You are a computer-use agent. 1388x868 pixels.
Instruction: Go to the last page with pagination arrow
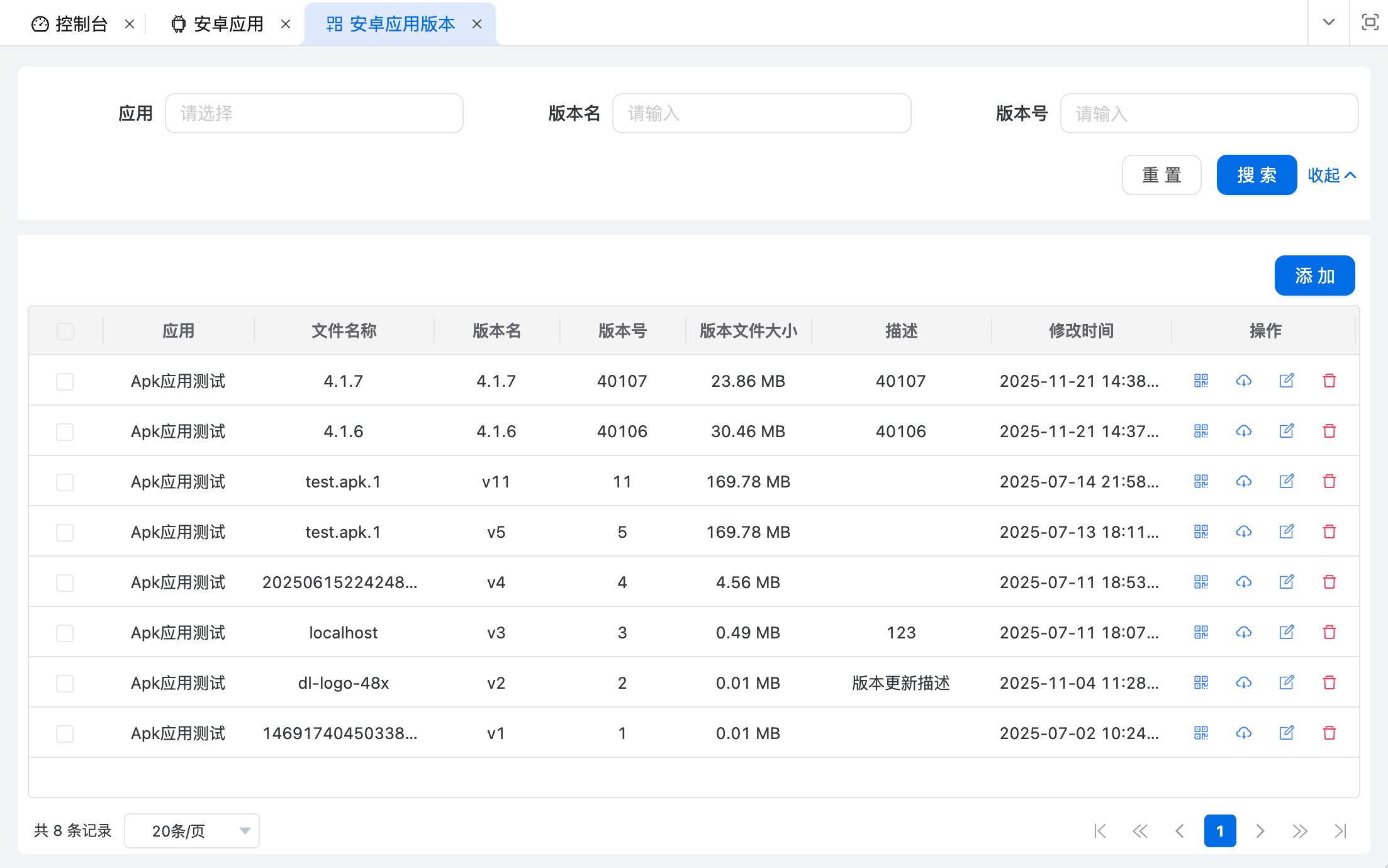1340,830
